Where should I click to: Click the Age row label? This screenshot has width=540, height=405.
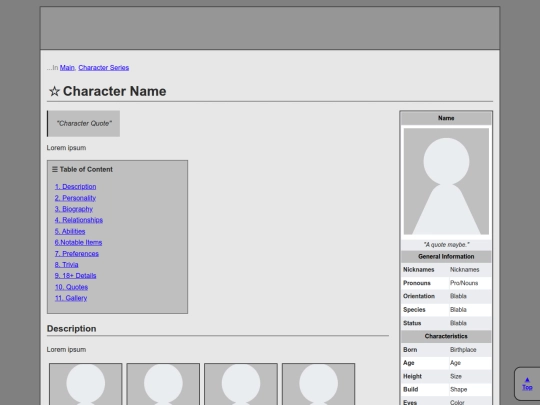pyautogui.click(x=409, y=363)
